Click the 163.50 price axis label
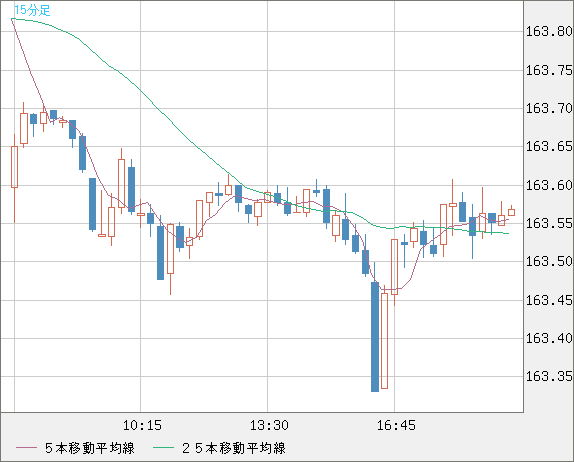The image size is (574, 462). [x=549, y=261]
